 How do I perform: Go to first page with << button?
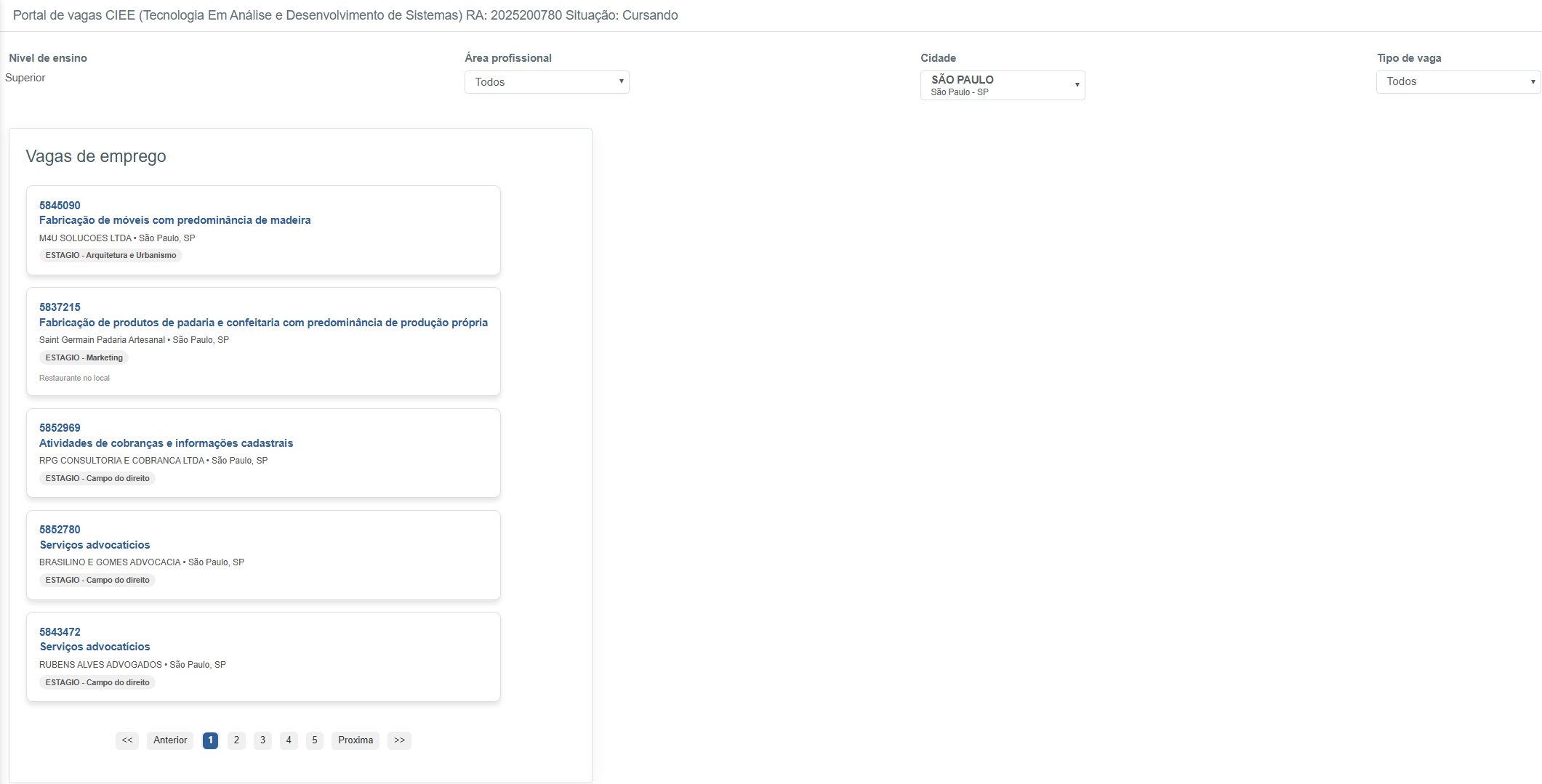[127, 740]
